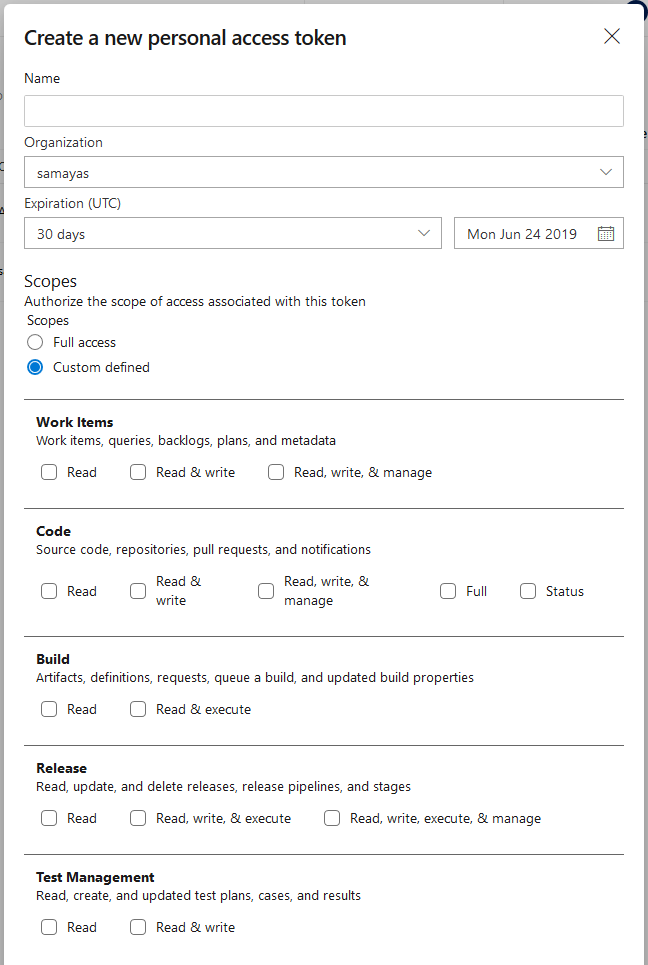648x965 pixels.
Task: Select the Full access radio button
Action: tap(35, 342)
